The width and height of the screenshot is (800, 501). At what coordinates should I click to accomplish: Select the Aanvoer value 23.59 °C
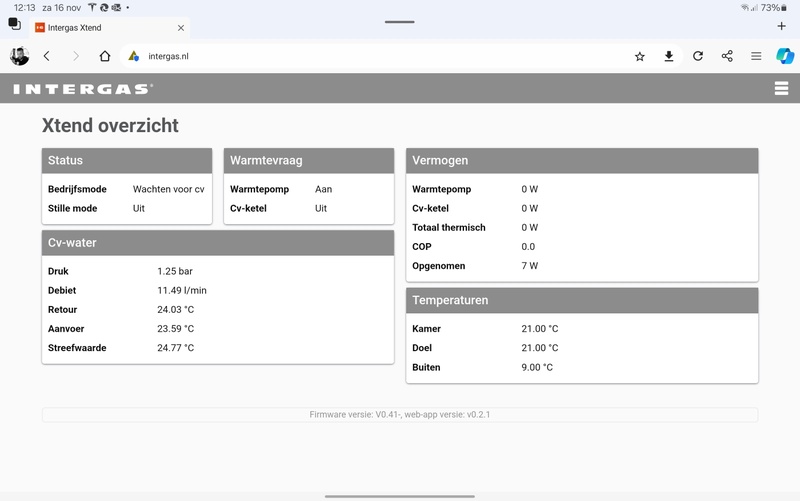pyautogui.click(x=176, y=329)
